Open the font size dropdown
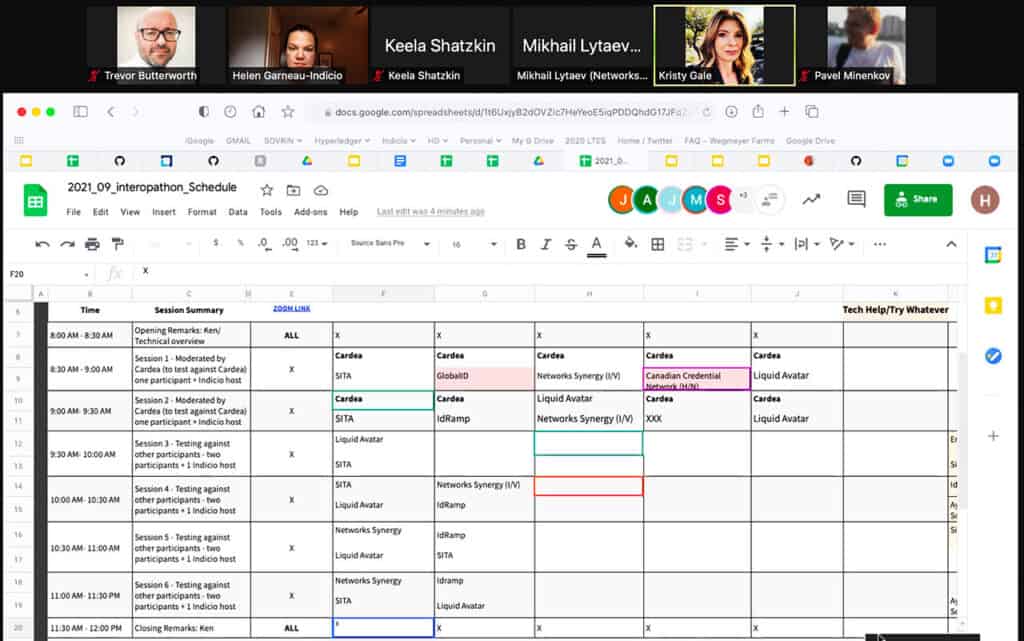The image size is (1024, 641). pos(474,244)
